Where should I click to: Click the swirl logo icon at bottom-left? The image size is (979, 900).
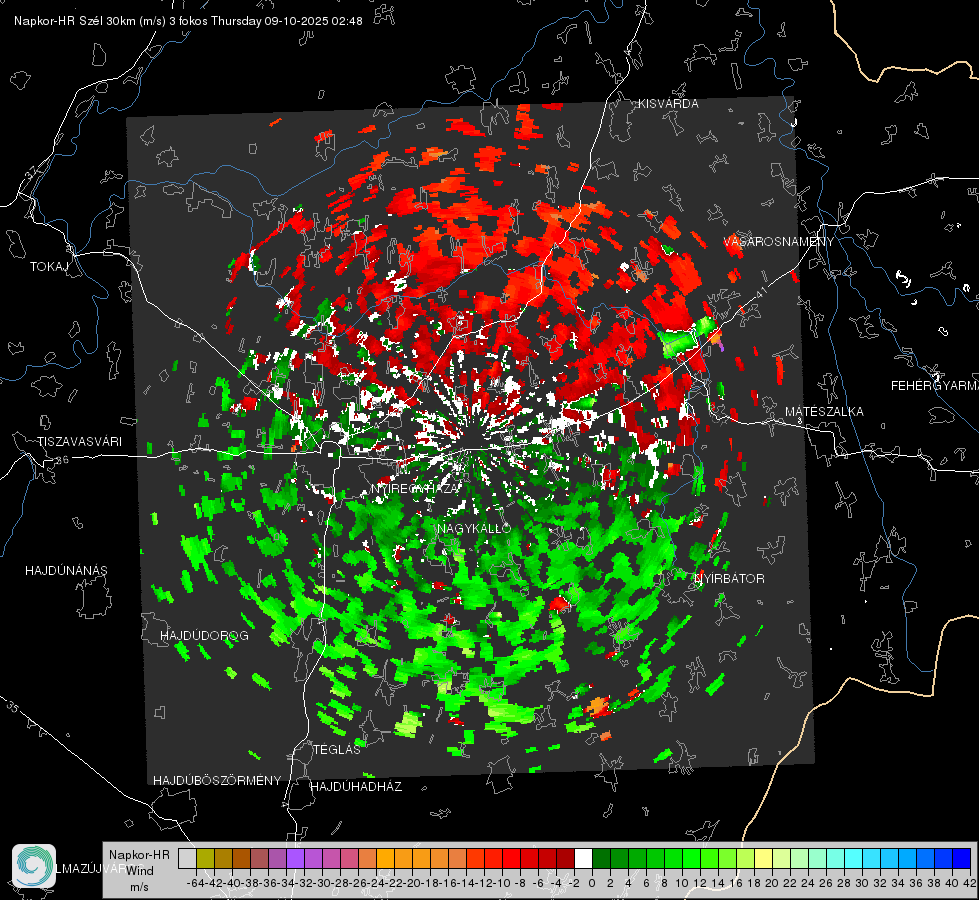34,866
